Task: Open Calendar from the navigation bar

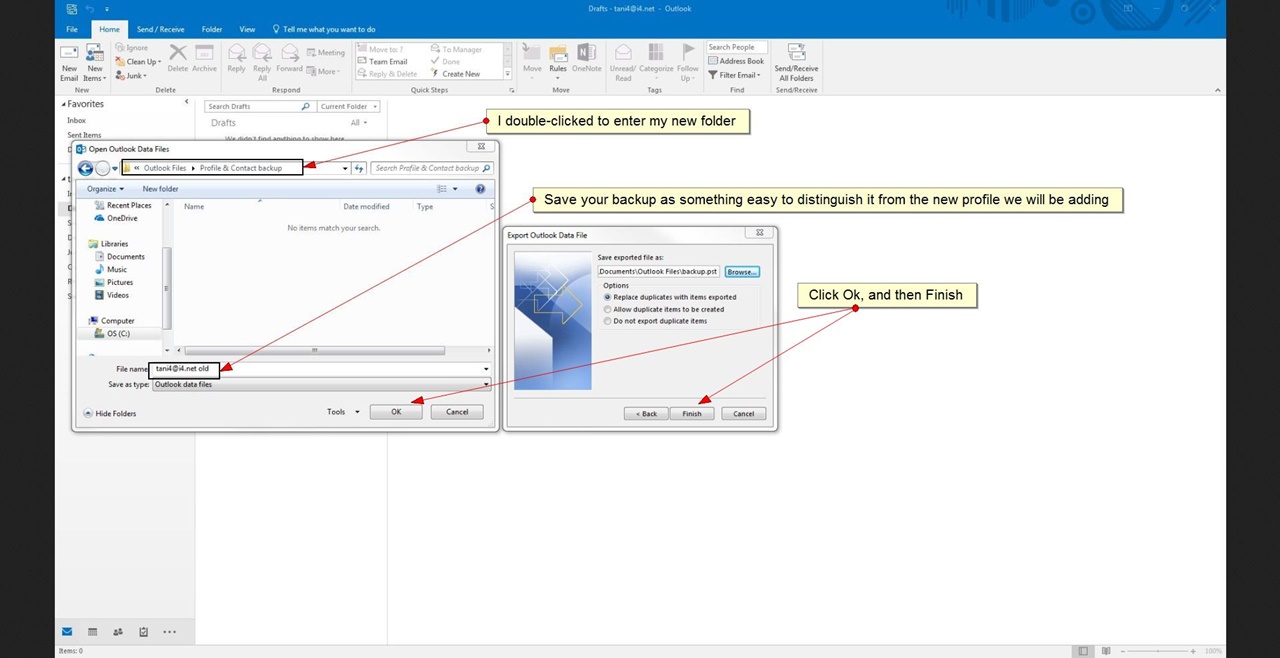Action: pos(92,632)
